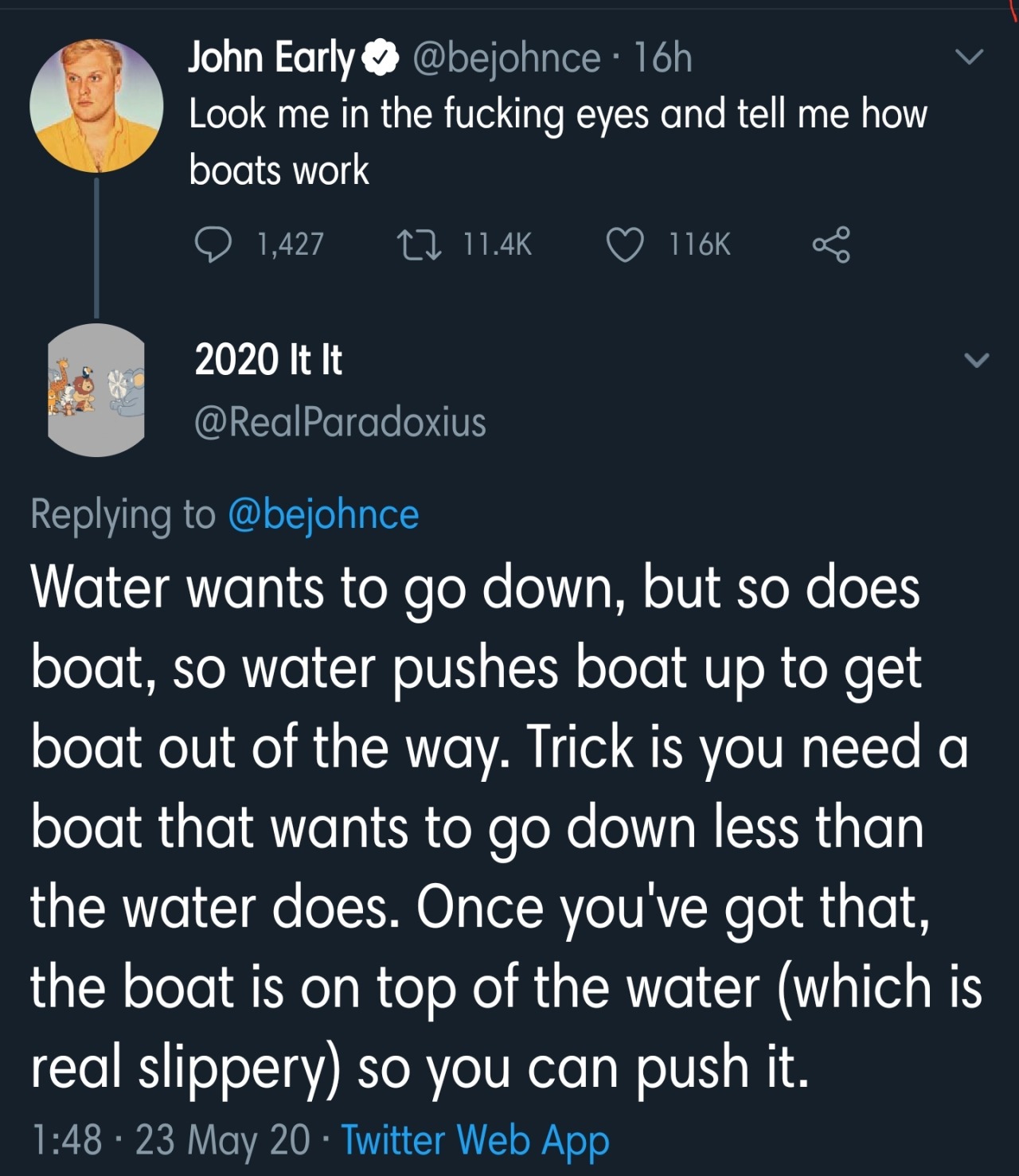
Task: Click the 1:48 · 23 May 20 timestamp
Action: coord(170,1139)
